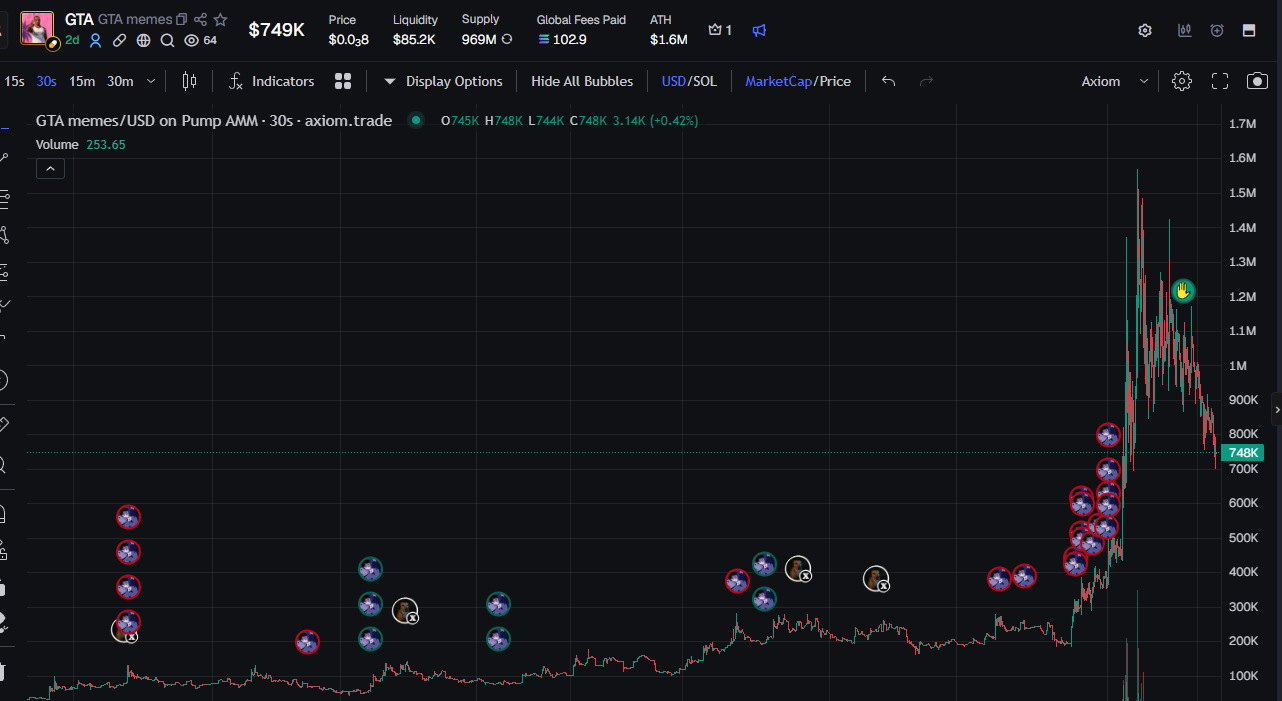Click Hide All Bubbles

[582, 81]
